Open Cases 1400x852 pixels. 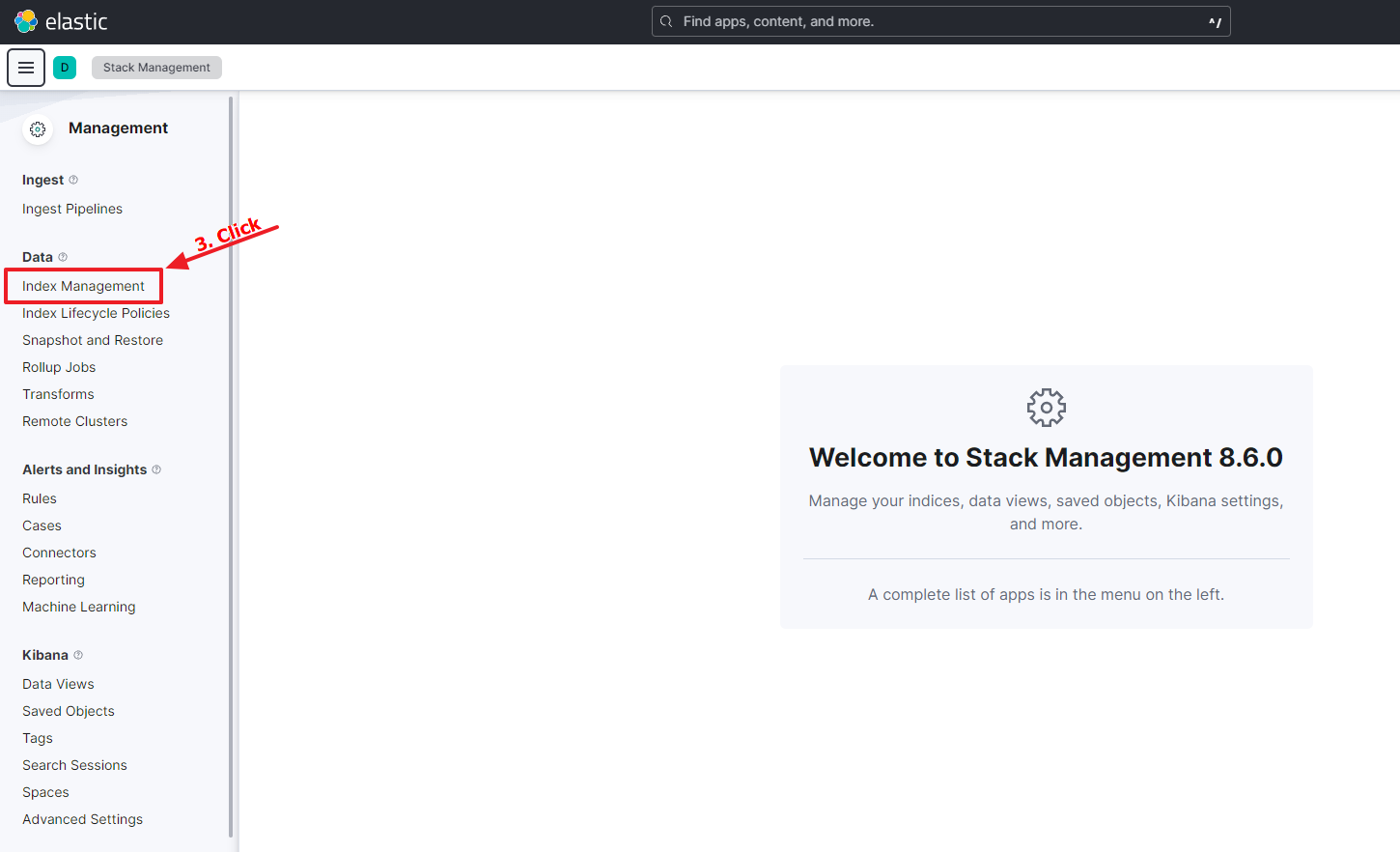(42, 525)
